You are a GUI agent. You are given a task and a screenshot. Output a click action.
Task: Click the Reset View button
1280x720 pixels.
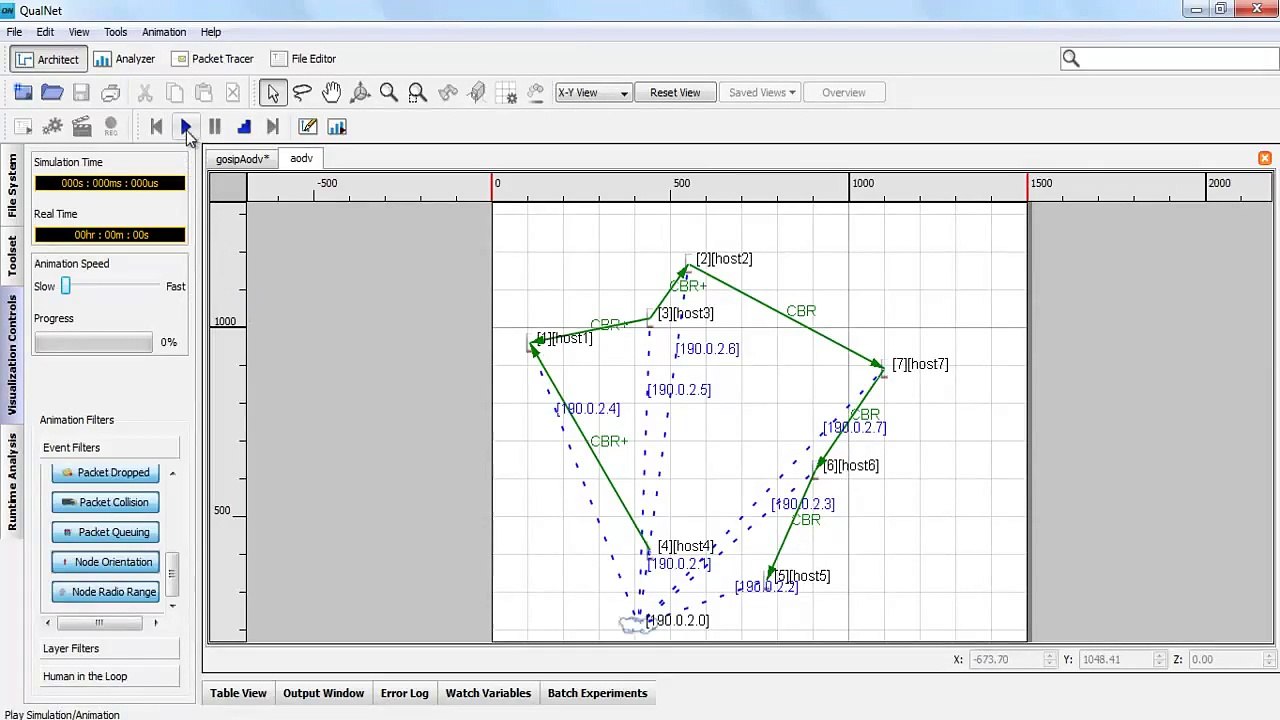[x=675, y=93]
